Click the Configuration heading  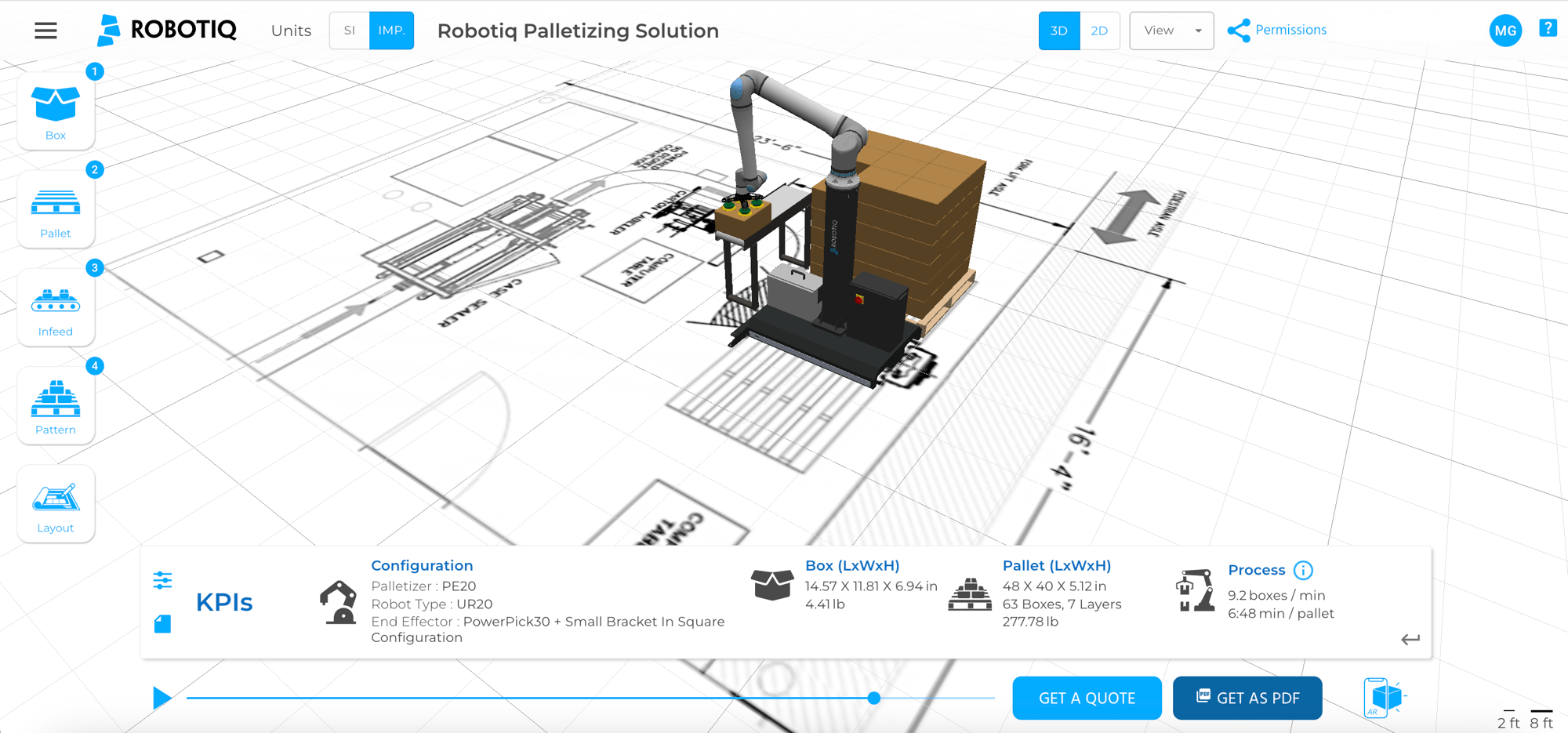click(x=422, y=565)
